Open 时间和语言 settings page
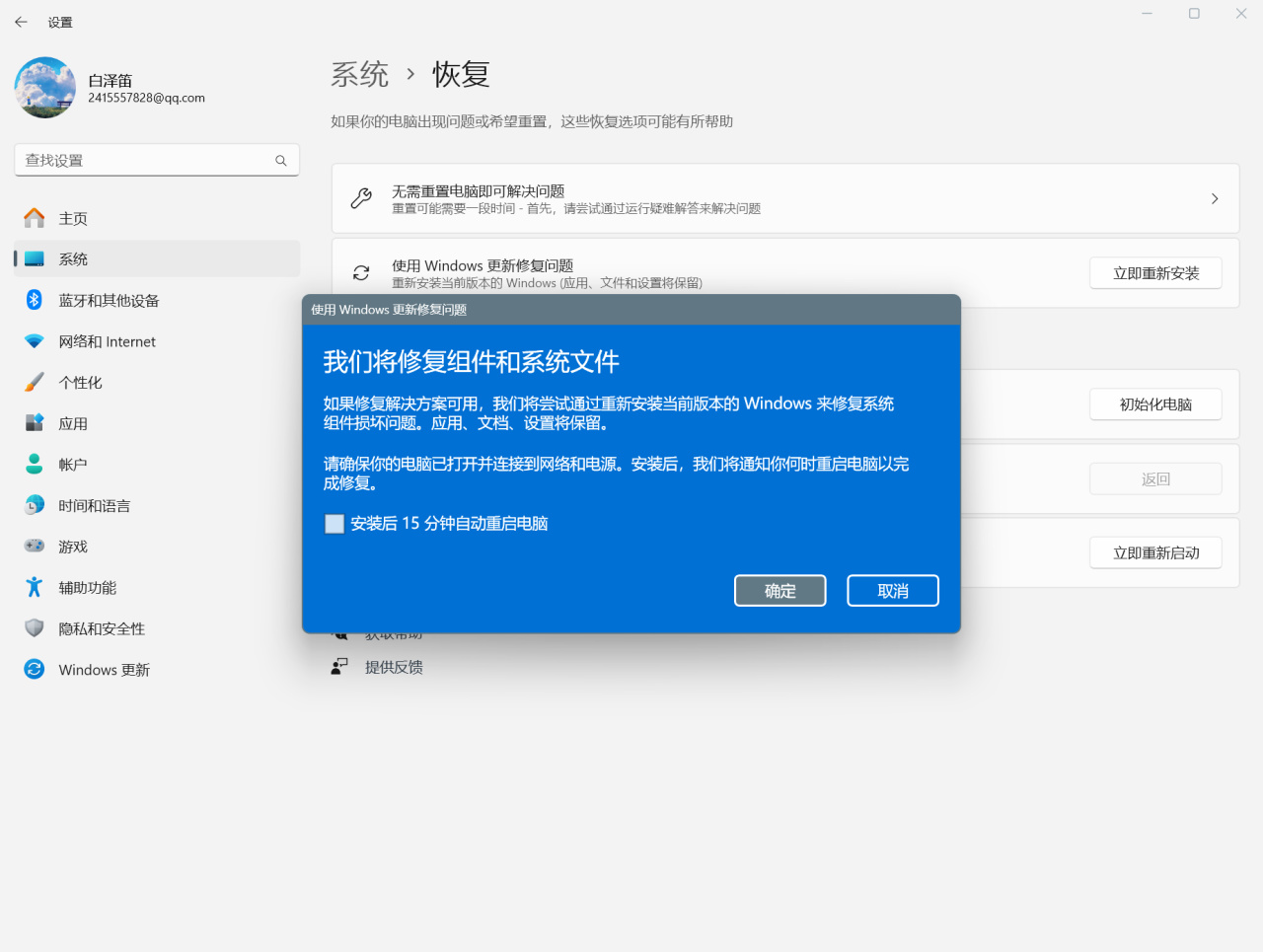 click(157, 505)
